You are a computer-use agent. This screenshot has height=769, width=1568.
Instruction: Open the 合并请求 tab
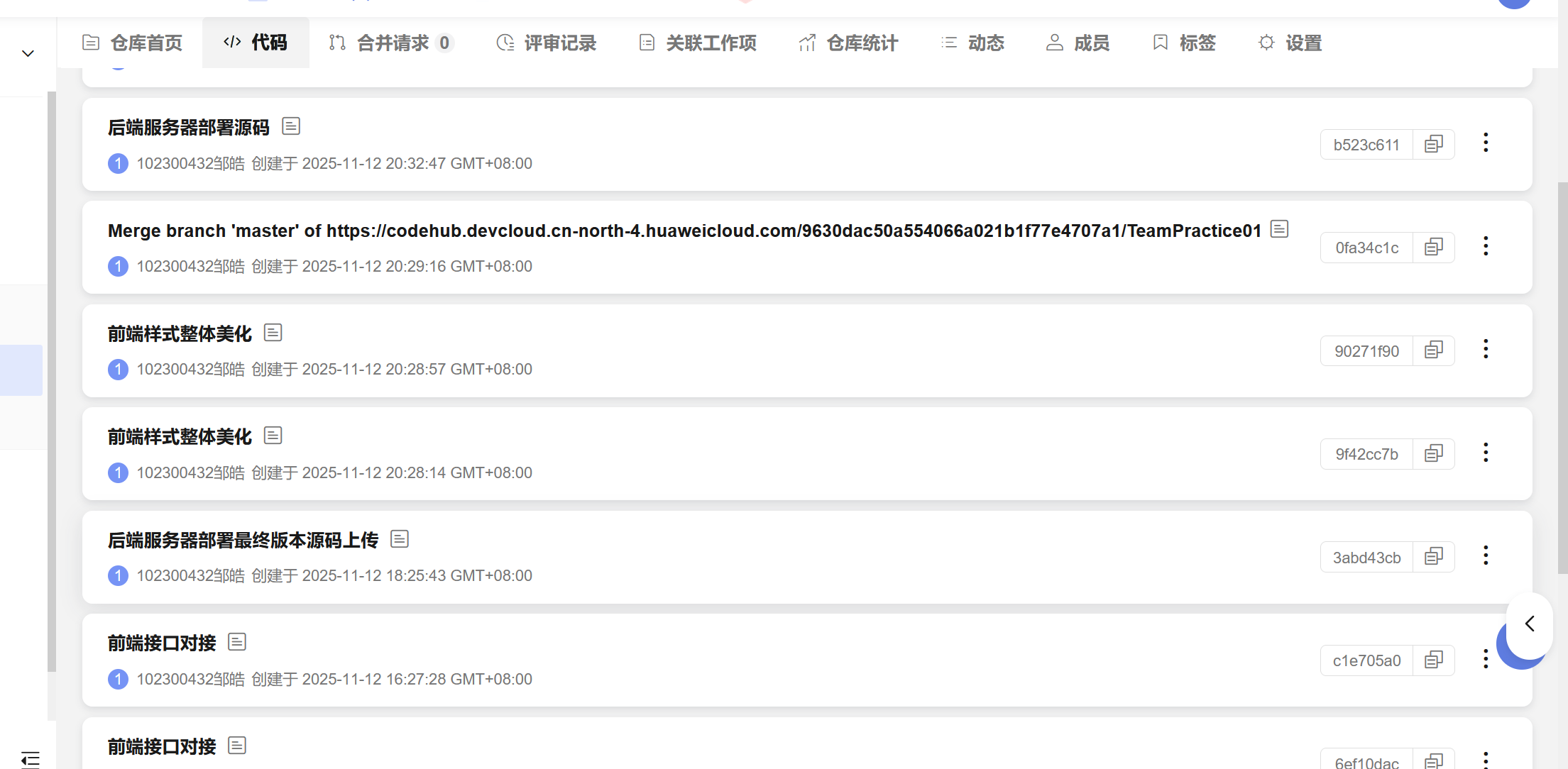coord(390,43)
